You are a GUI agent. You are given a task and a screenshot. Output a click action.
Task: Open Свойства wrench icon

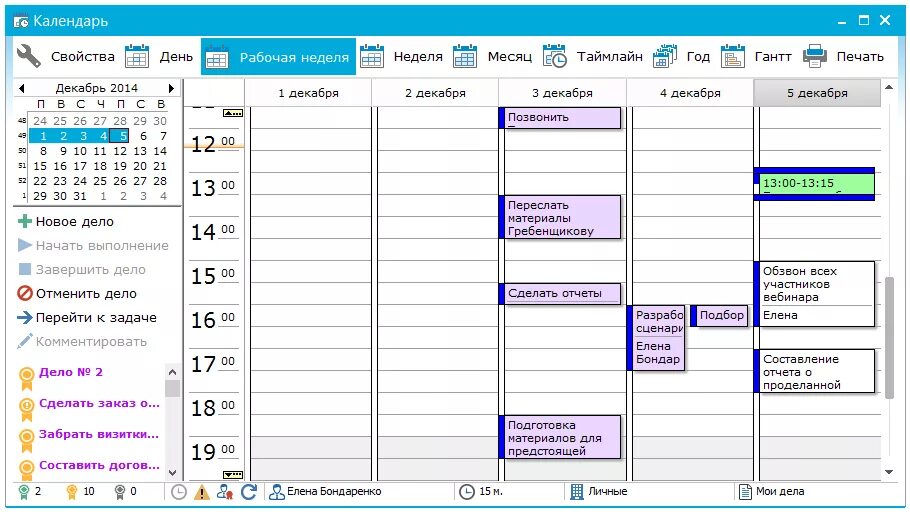[x=28, y=56]
